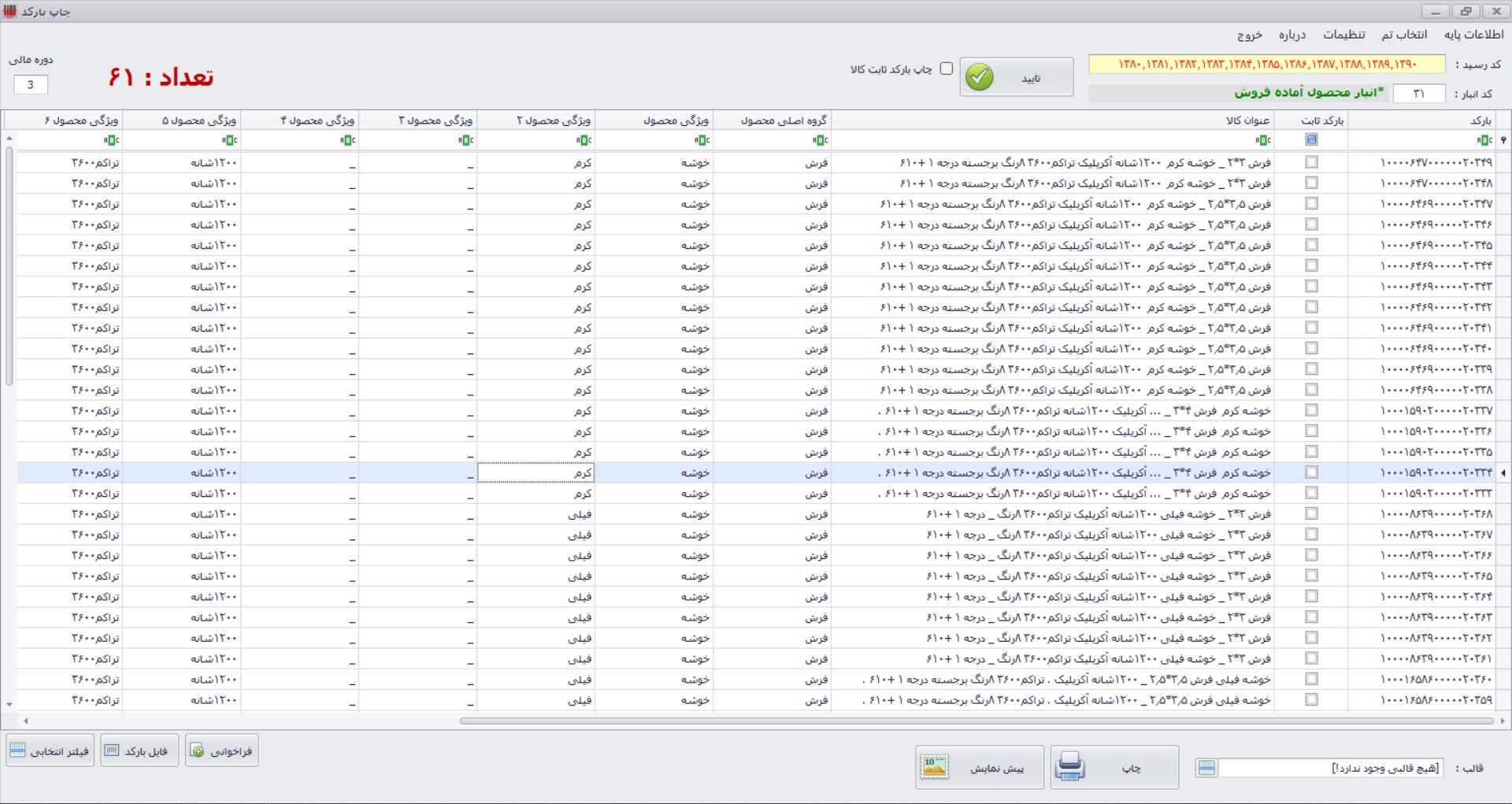Image resolution: width=1512 pixels, height=804 pixels.
Task: Click the کد انبار input field
Action: (1418, 94)
